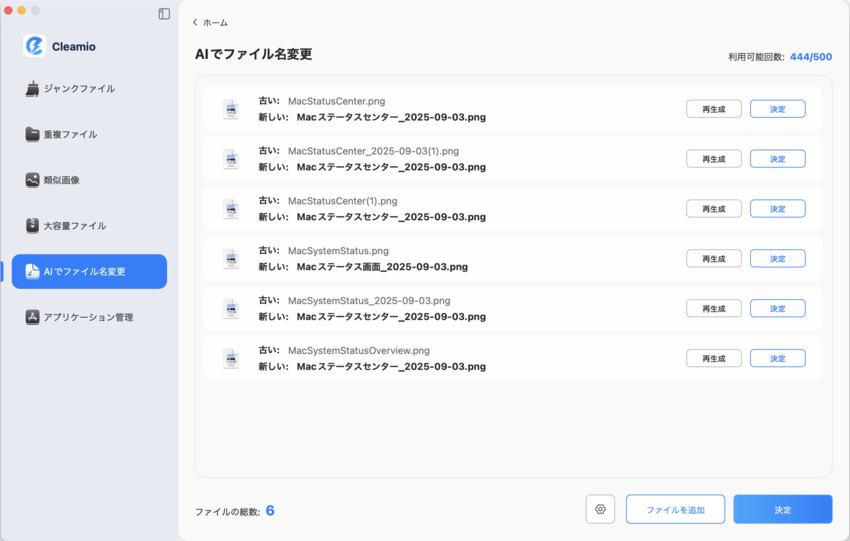Select AIでファイル名変更 sidebar item
Viewport: 850px width, 541px height.
coord(89,272)
